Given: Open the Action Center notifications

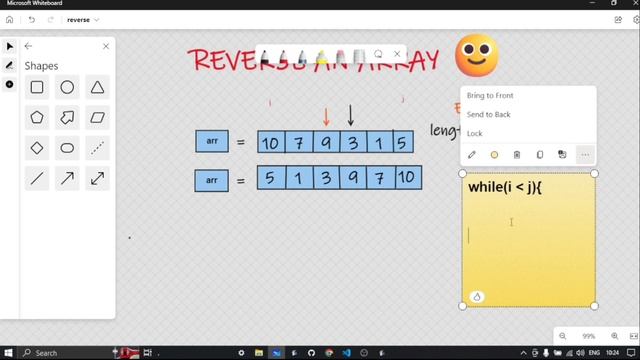Looking at the screenshot, I should pos(631,353).
